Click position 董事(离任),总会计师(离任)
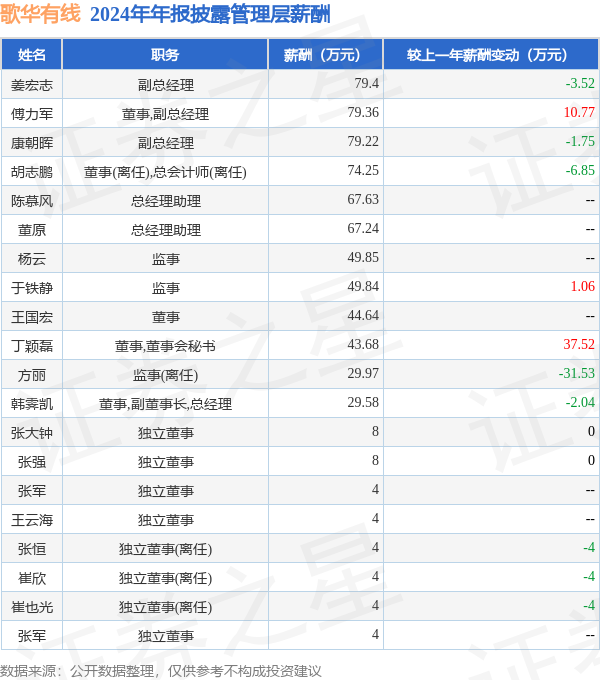The height and width of the screenshot is (680, 600). tap(165, 172)
